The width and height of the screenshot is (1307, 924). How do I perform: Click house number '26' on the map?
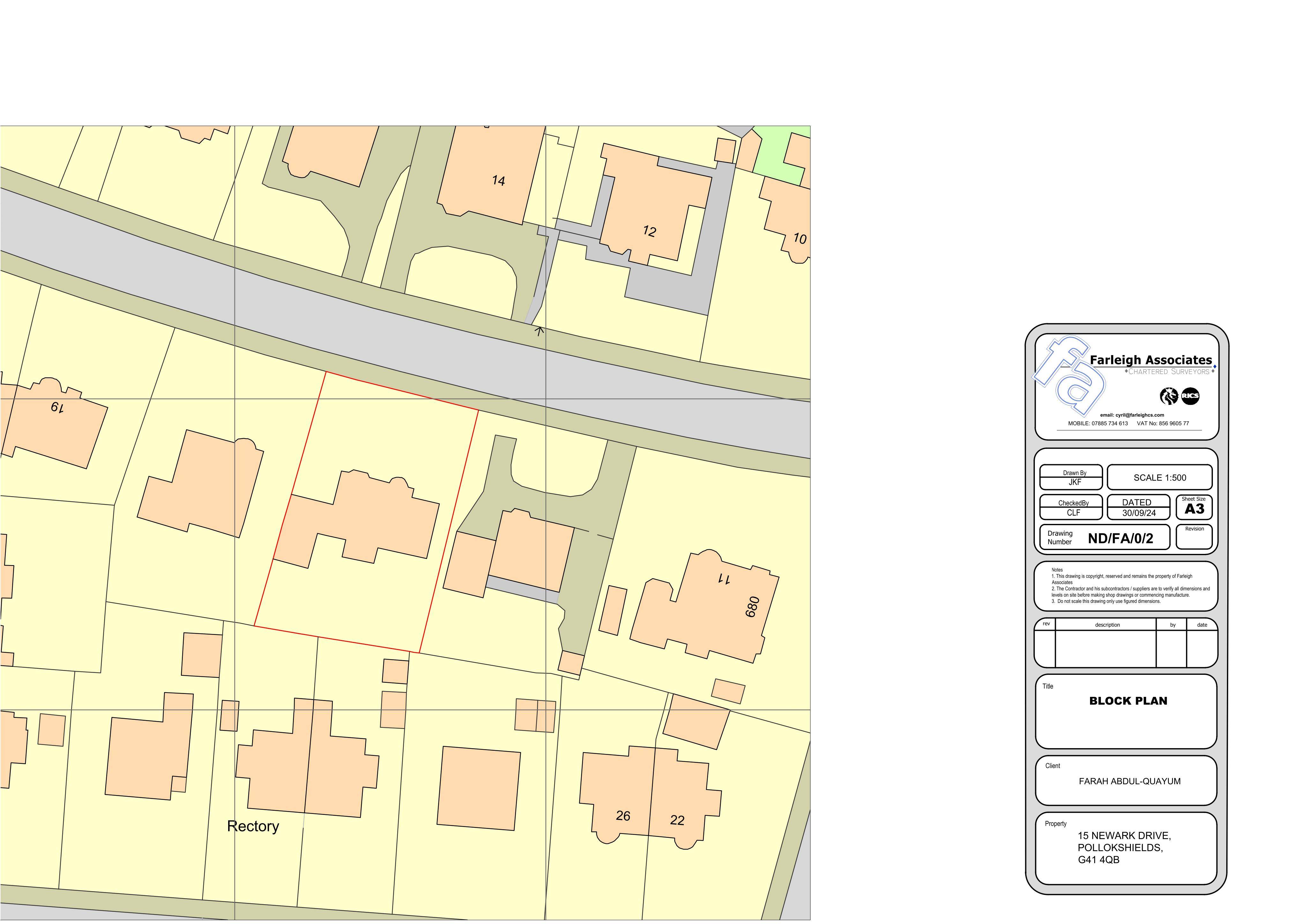623,816
